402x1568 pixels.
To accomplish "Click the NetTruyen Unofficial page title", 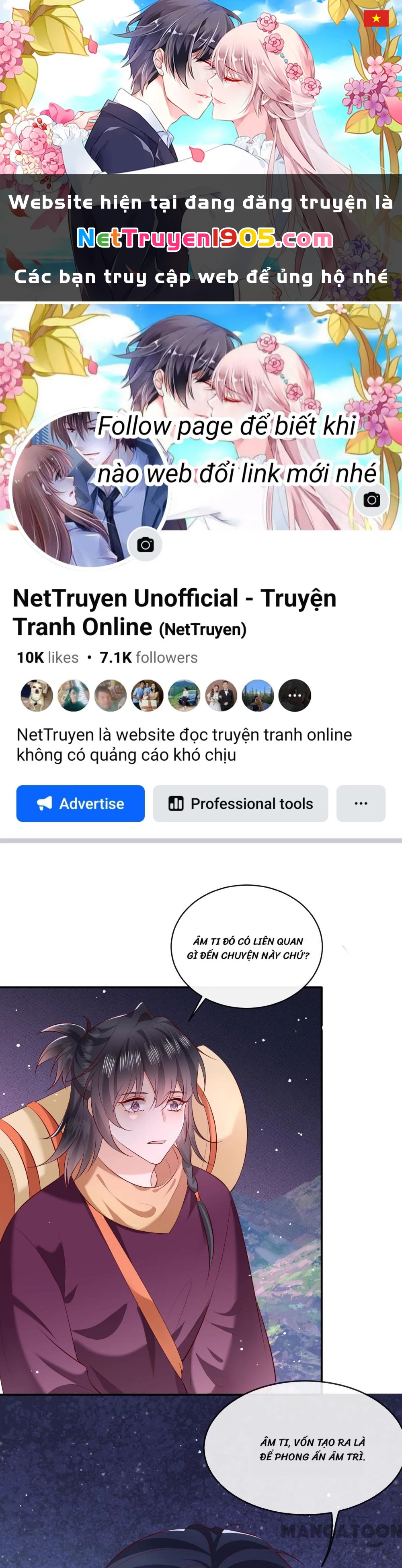I will coord(174,612).
